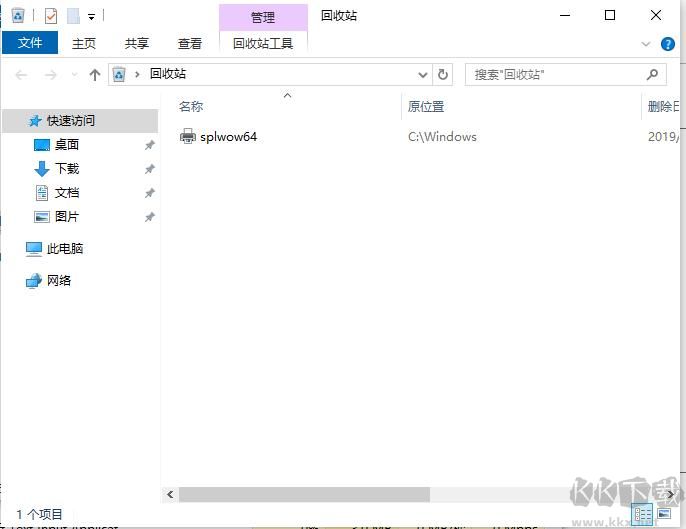The image size is (686, 529).
Task: Switch to the 查看 ribbon tab
Action: click(x=189, y=43)
